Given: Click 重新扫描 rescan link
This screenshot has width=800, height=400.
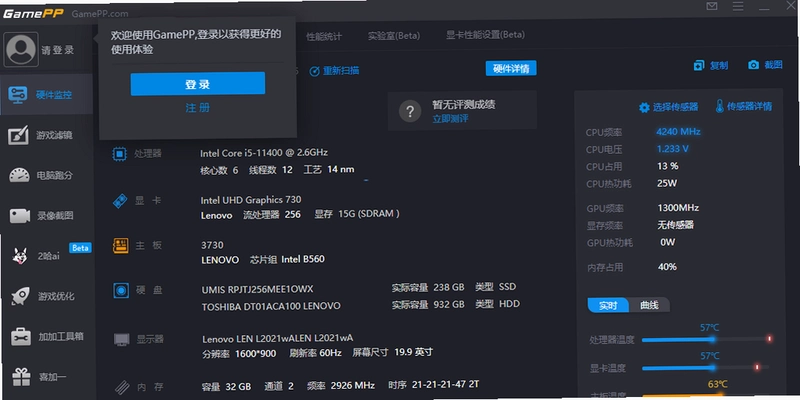Looking at the screenshot, I should (334, 70).
